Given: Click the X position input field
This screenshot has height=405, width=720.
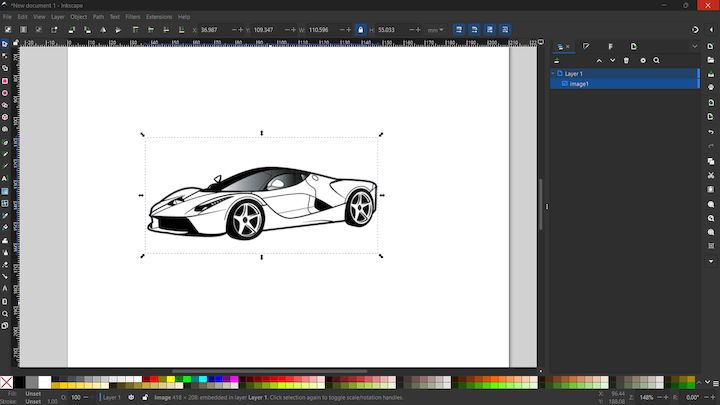Looking at the screenshot, I should coord(214,29).
